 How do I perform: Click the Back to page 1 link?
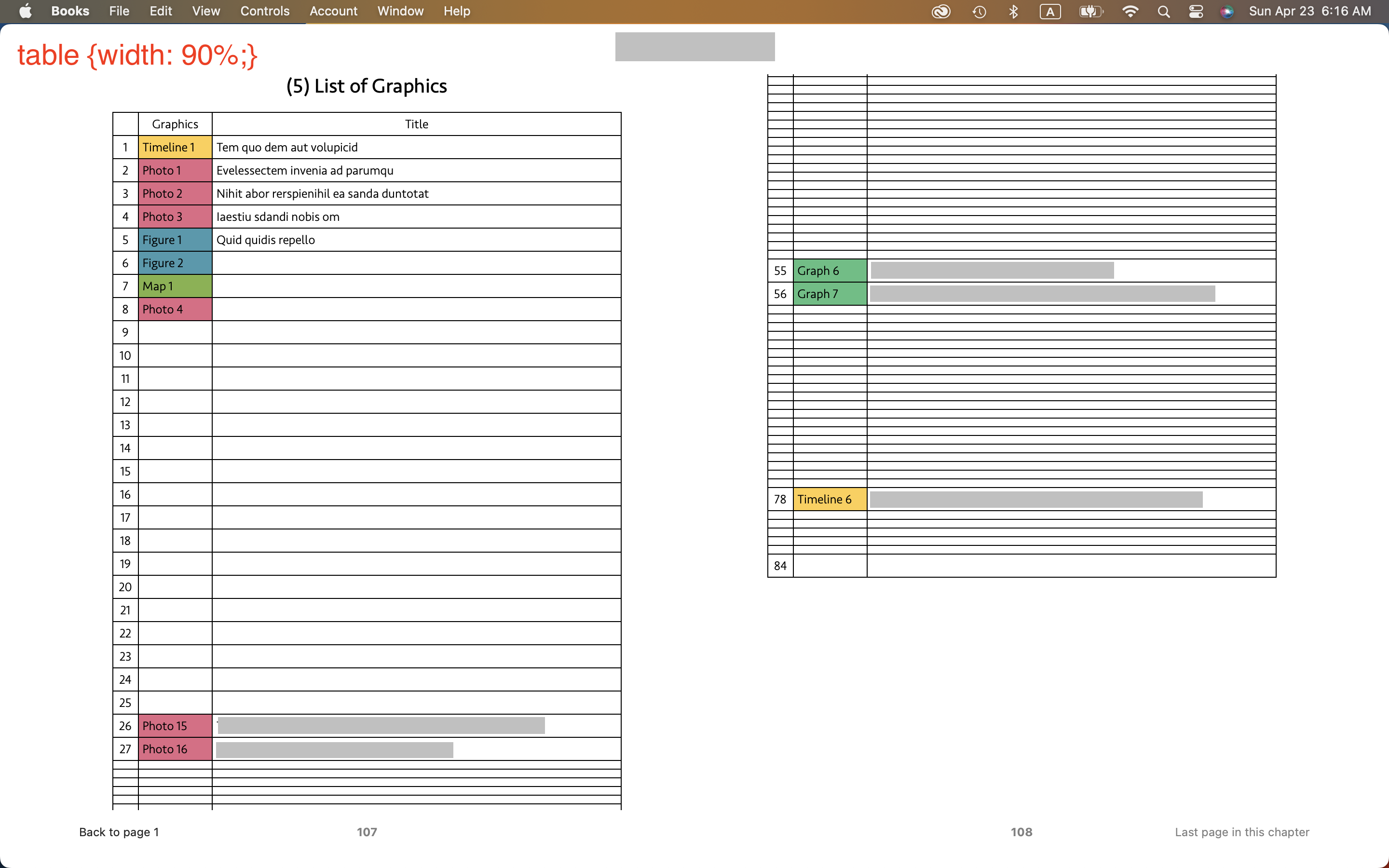click(x=119, y=832)
